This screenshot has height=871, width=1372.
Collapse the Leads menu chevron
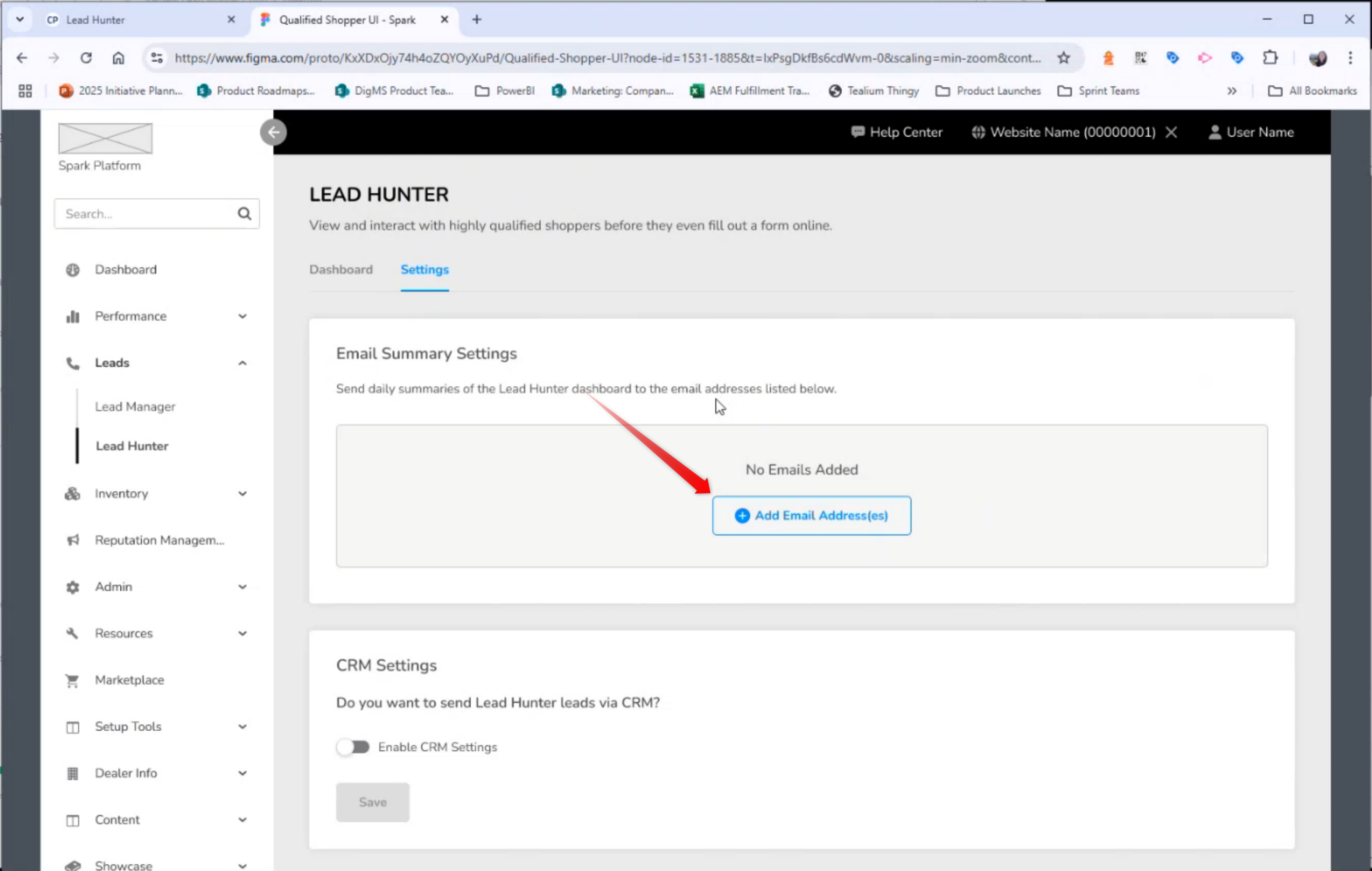point(243,363)
